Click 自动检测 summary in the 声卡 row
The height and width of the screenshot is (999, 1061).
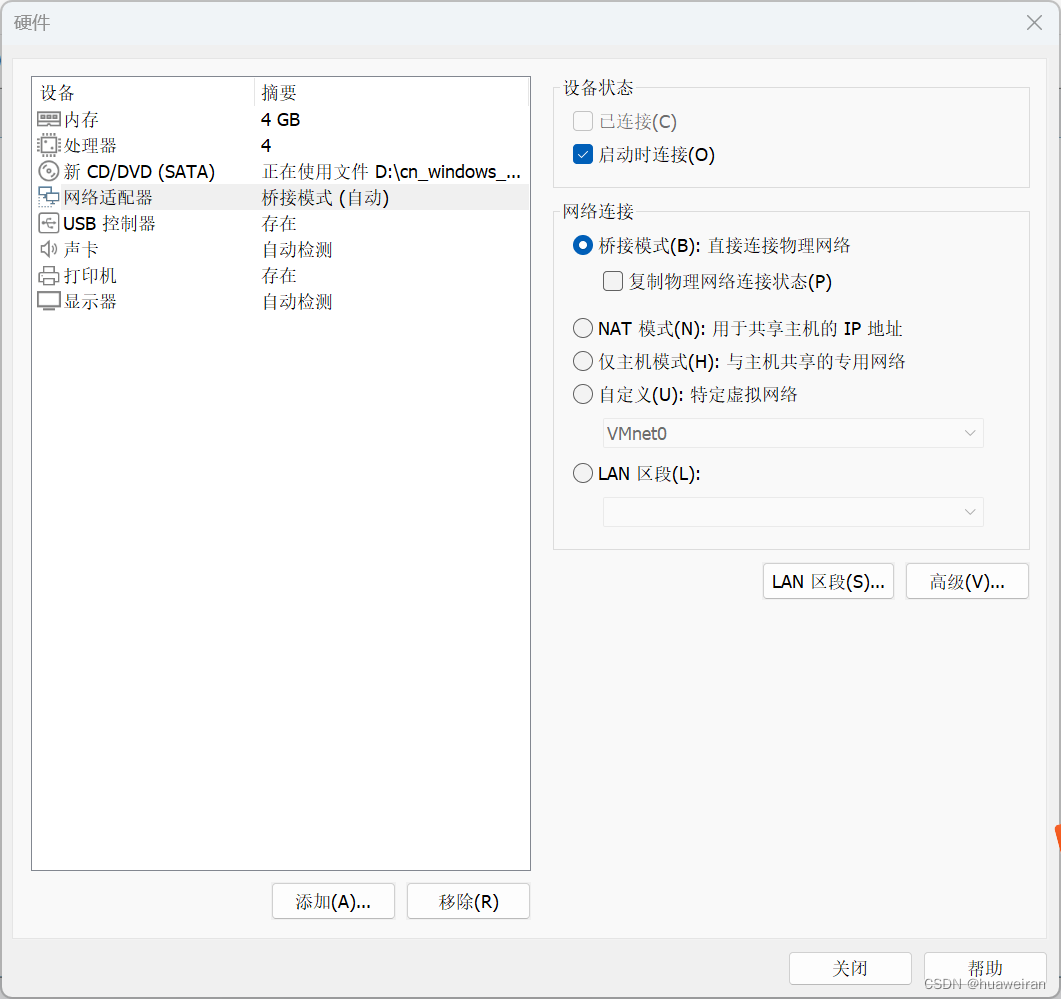297,249
